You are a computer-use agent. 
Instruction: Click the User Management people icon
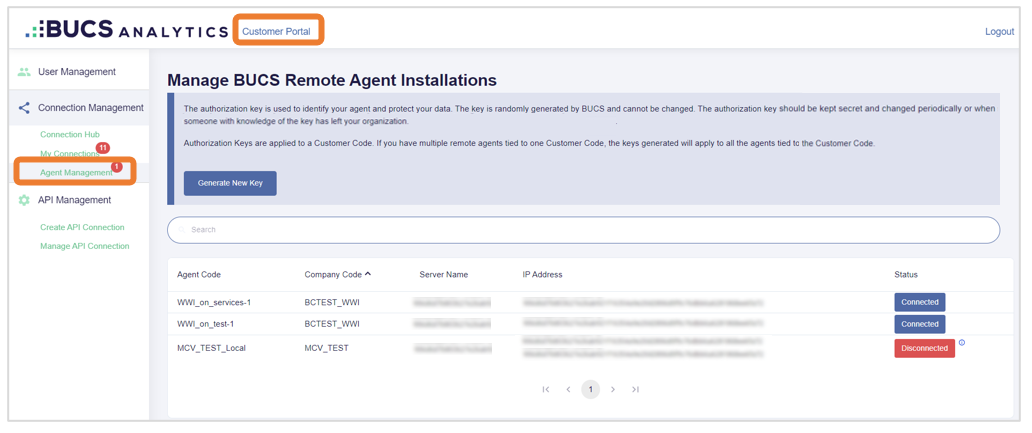coord(24,72)
